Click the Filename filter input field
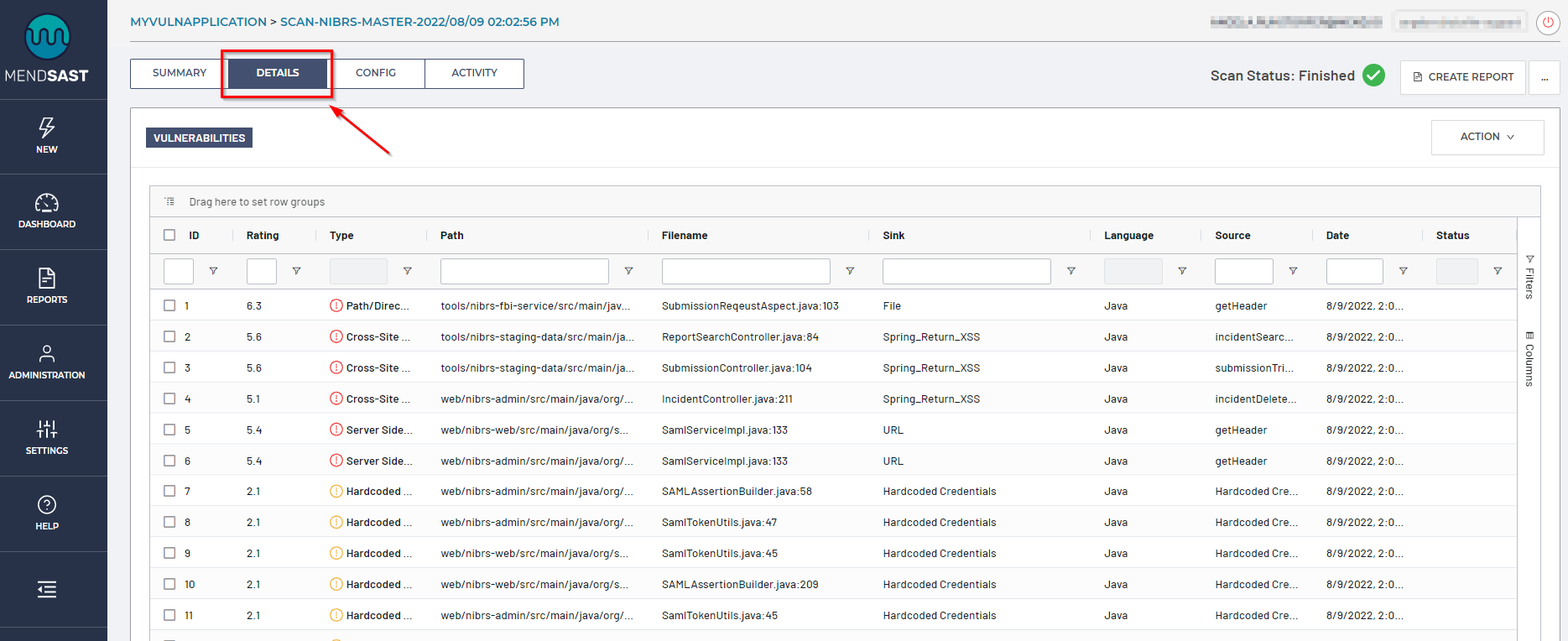1568x641 pixels. (745, 271)
